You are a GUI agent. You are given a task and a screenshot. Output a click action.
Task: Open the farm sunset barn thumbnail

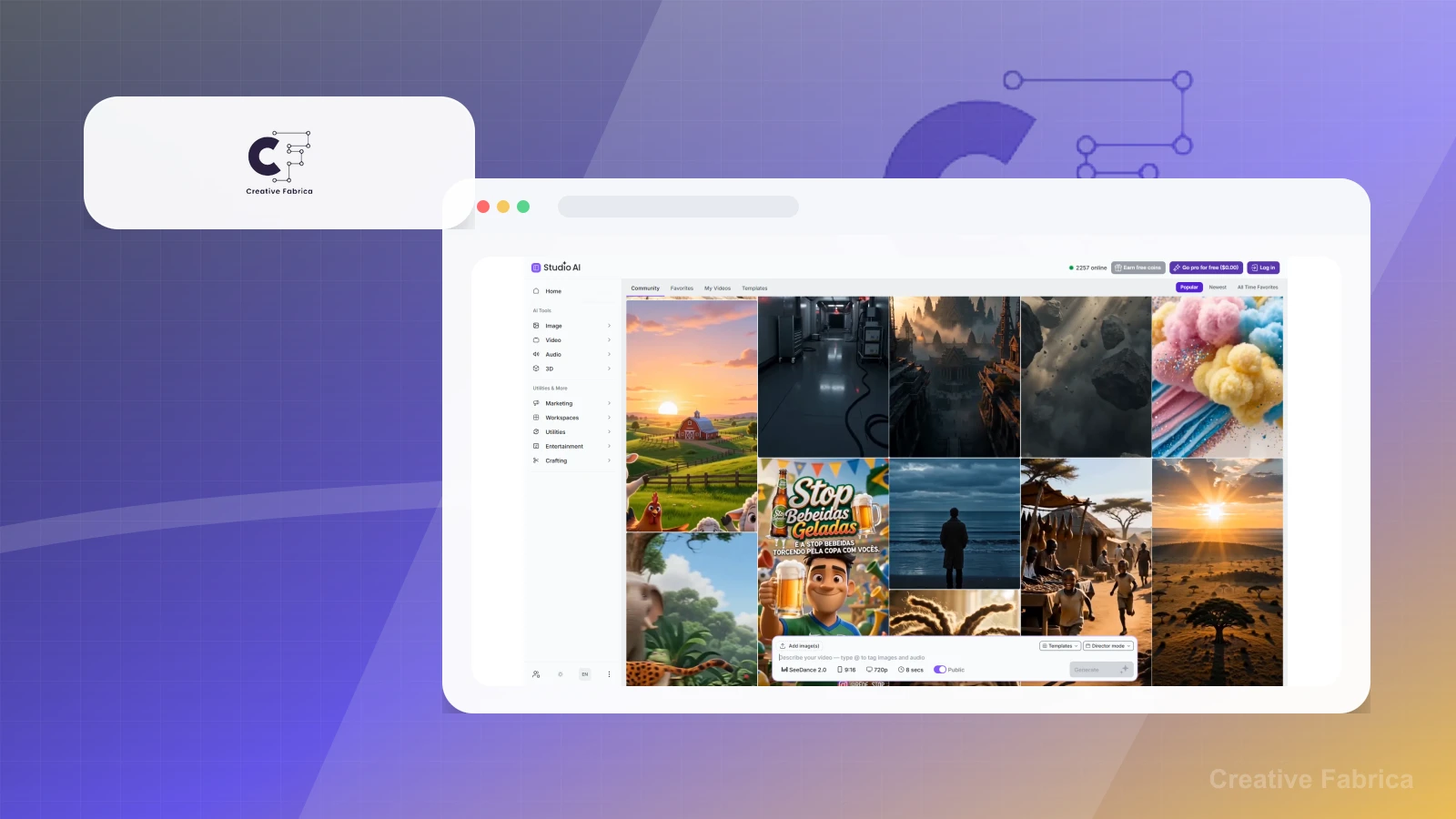coord(692,415)
